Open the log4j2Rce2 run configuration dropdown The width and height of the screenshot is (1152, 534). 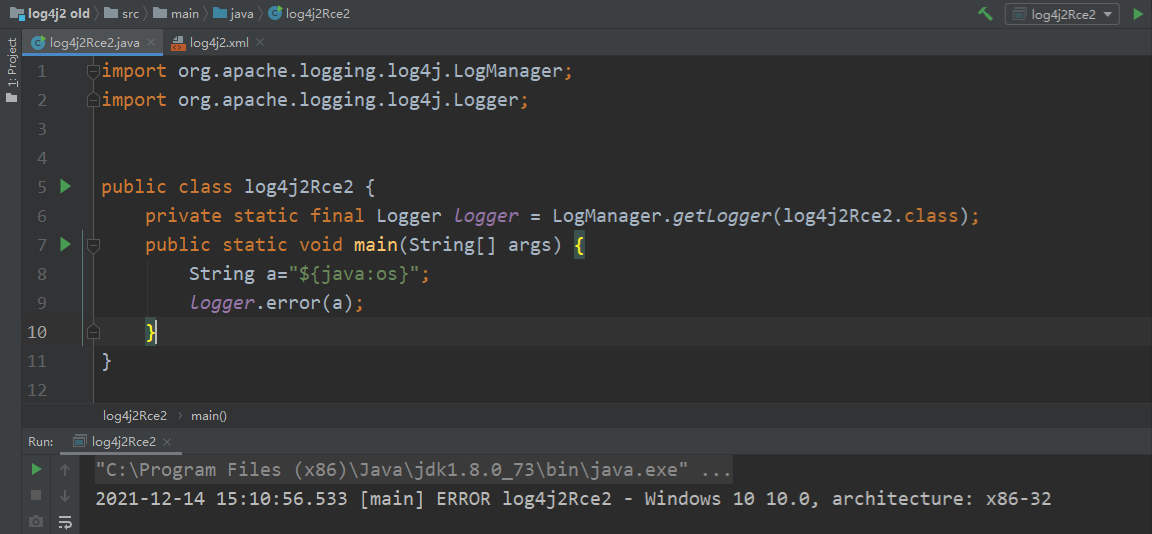click(x=1062, y=14)
